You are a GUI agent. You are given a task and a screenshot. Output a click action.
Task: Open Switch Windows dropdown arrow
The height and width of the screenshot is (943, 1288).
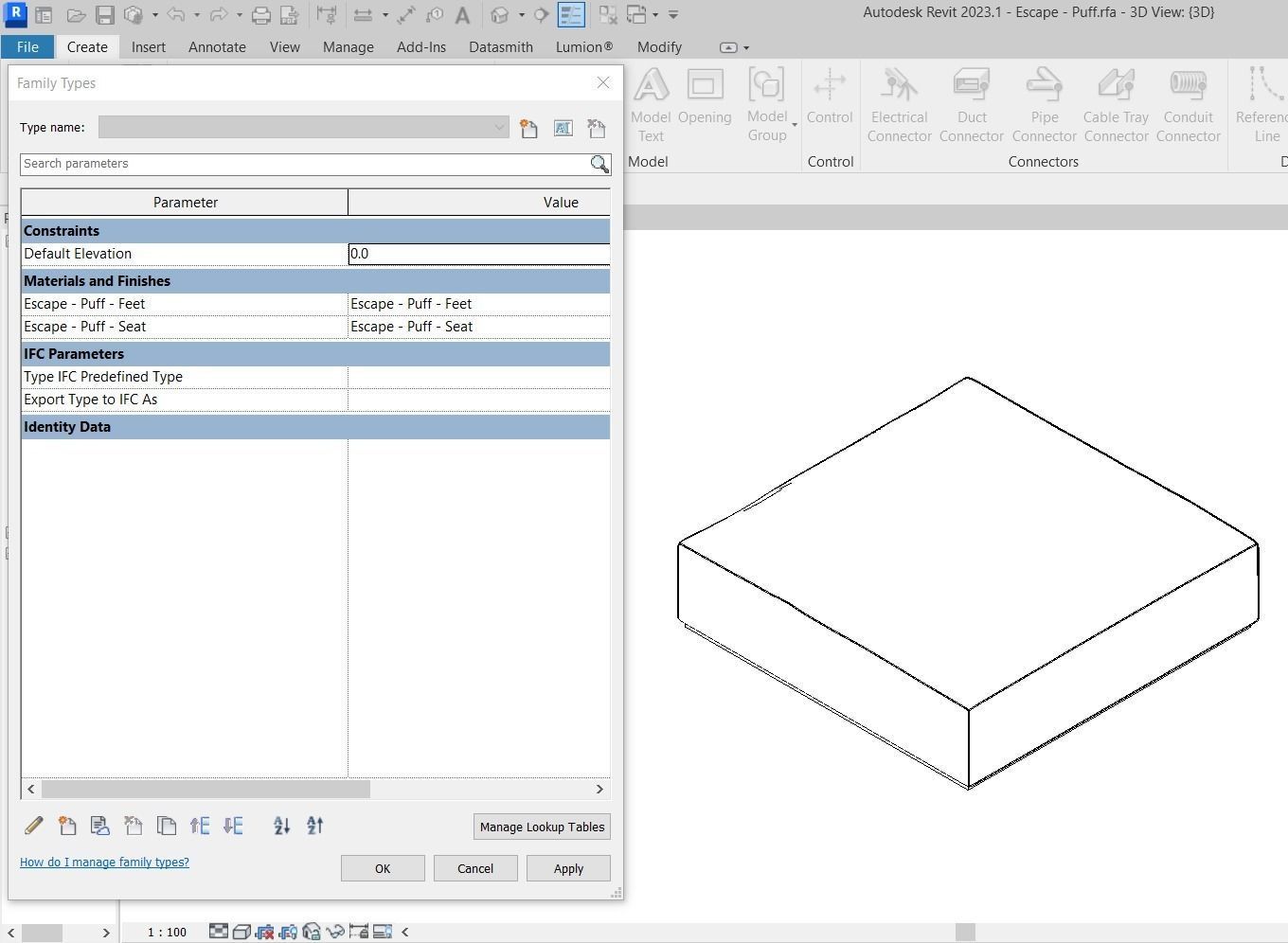[655, 14]
